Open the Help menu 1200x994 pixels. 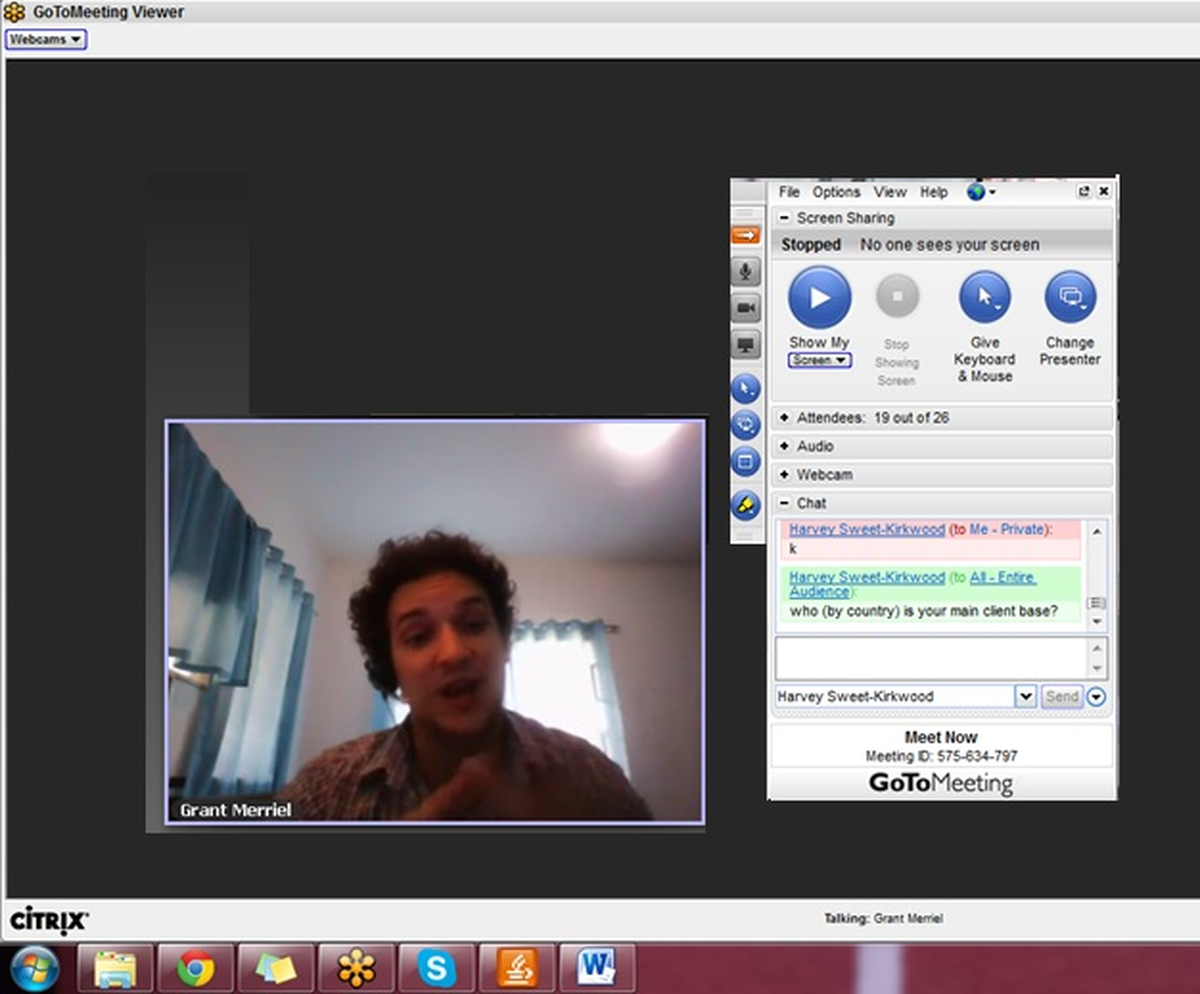coord(933,192)
